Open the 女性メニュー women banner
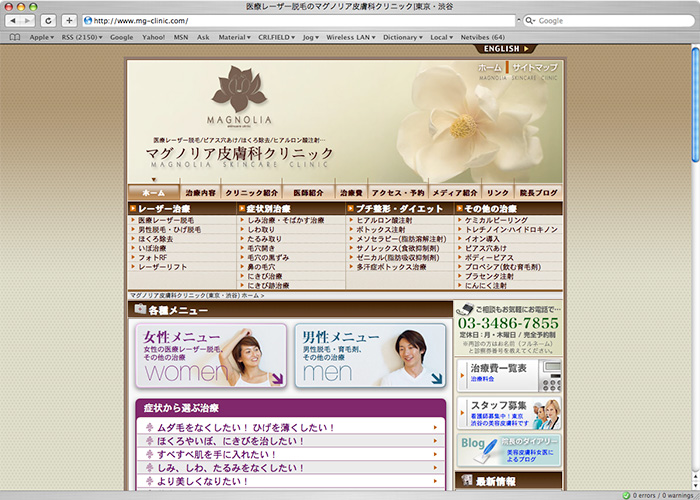 click(211, 355)
